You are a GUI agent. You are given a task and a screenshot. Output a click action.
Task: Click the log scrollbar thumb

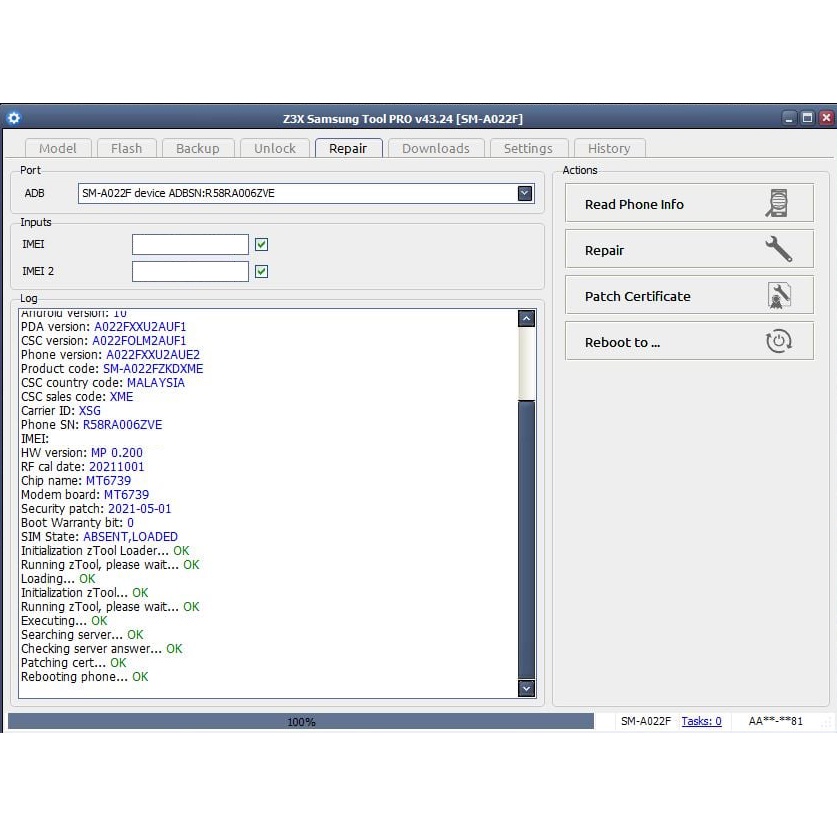point(526,539)
